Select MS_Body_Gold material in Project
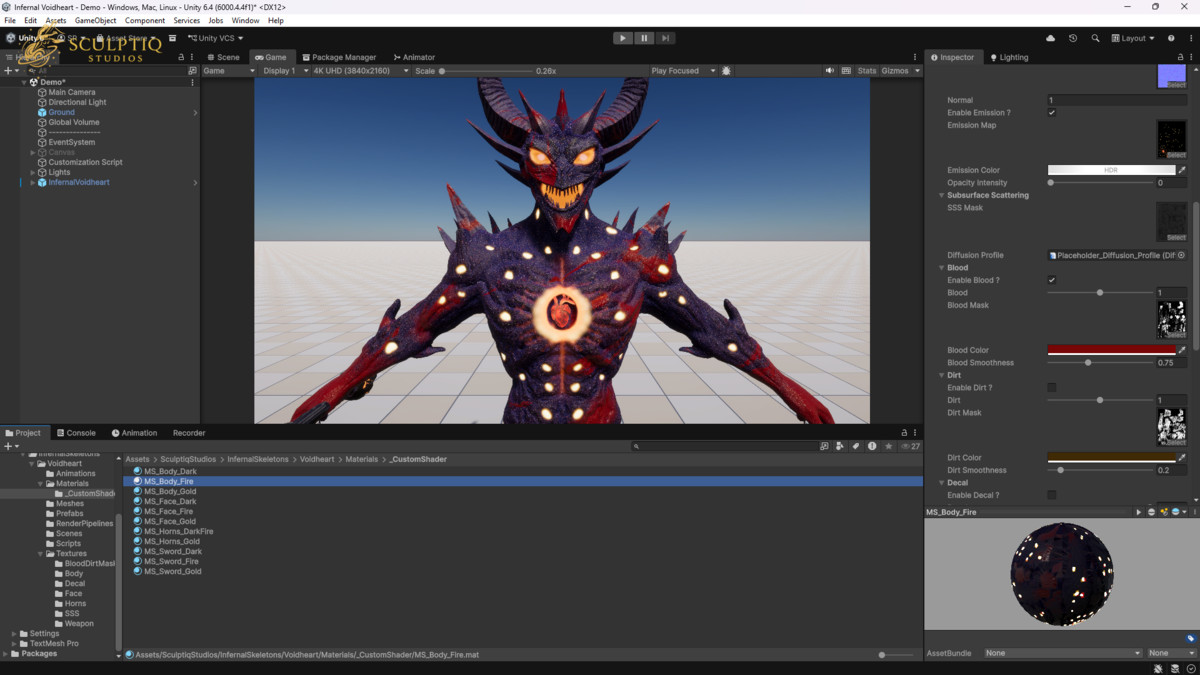1200x675 pixels. [170, 491]
